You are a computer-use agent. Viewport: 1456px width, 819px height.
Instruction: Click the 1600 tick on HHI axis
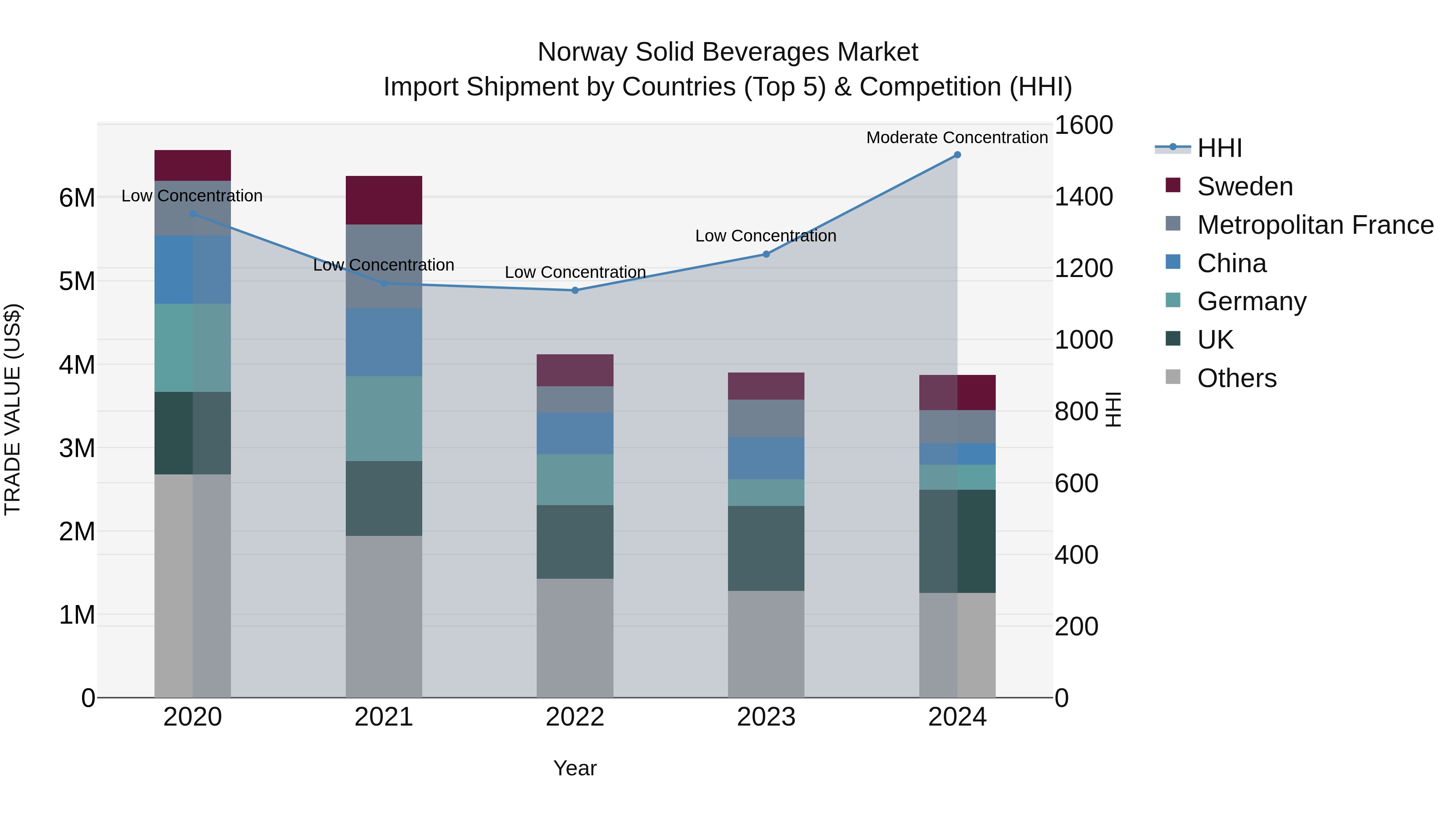(1084, 125)
